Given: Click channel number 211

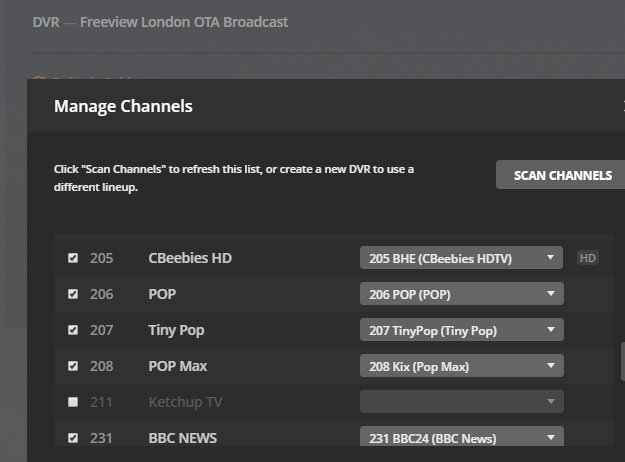Looking at the screenshot, I should 101,402.
